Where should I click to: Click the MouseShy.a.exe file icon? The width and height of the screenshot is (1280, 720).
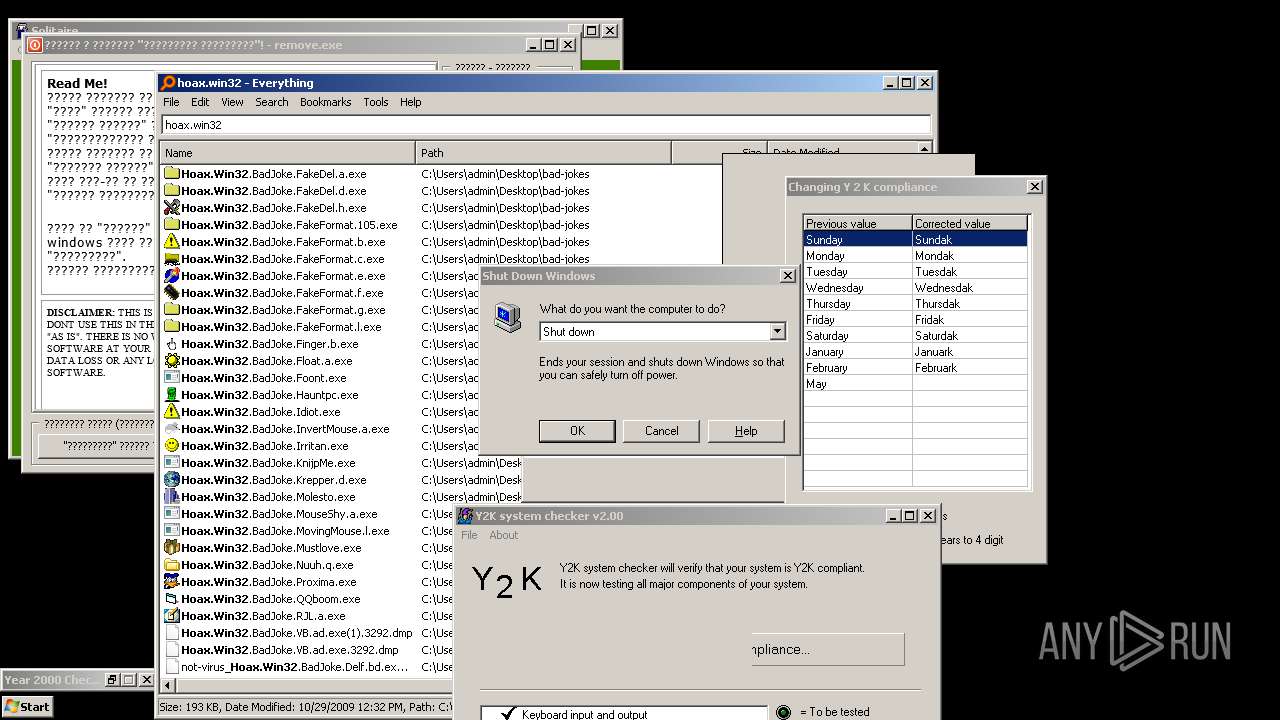tap(171, 514)
